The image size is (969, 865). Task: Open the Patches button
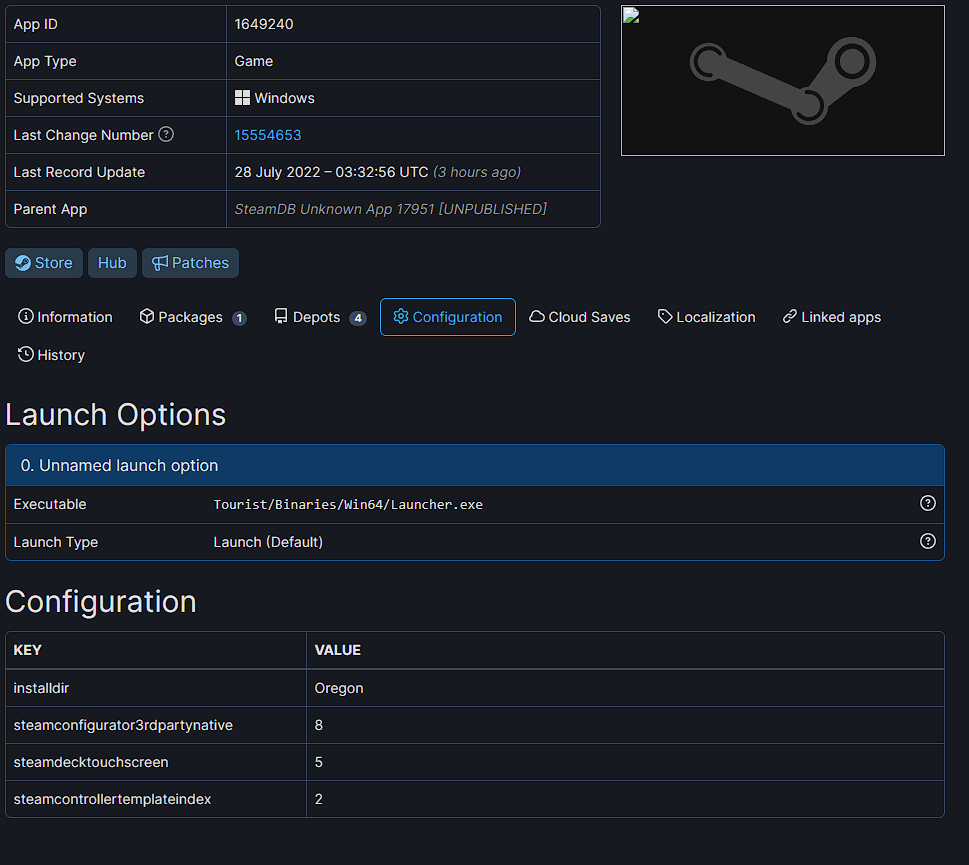point(190,263)
